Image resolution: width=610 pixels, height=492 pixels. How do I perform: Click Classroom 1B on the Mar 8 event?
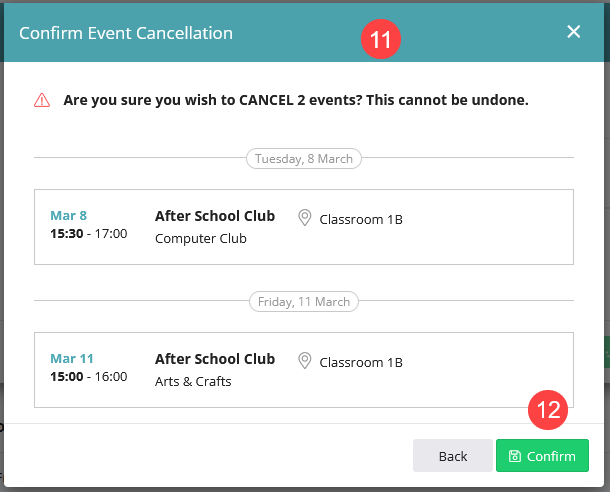(x=361, y=219)
